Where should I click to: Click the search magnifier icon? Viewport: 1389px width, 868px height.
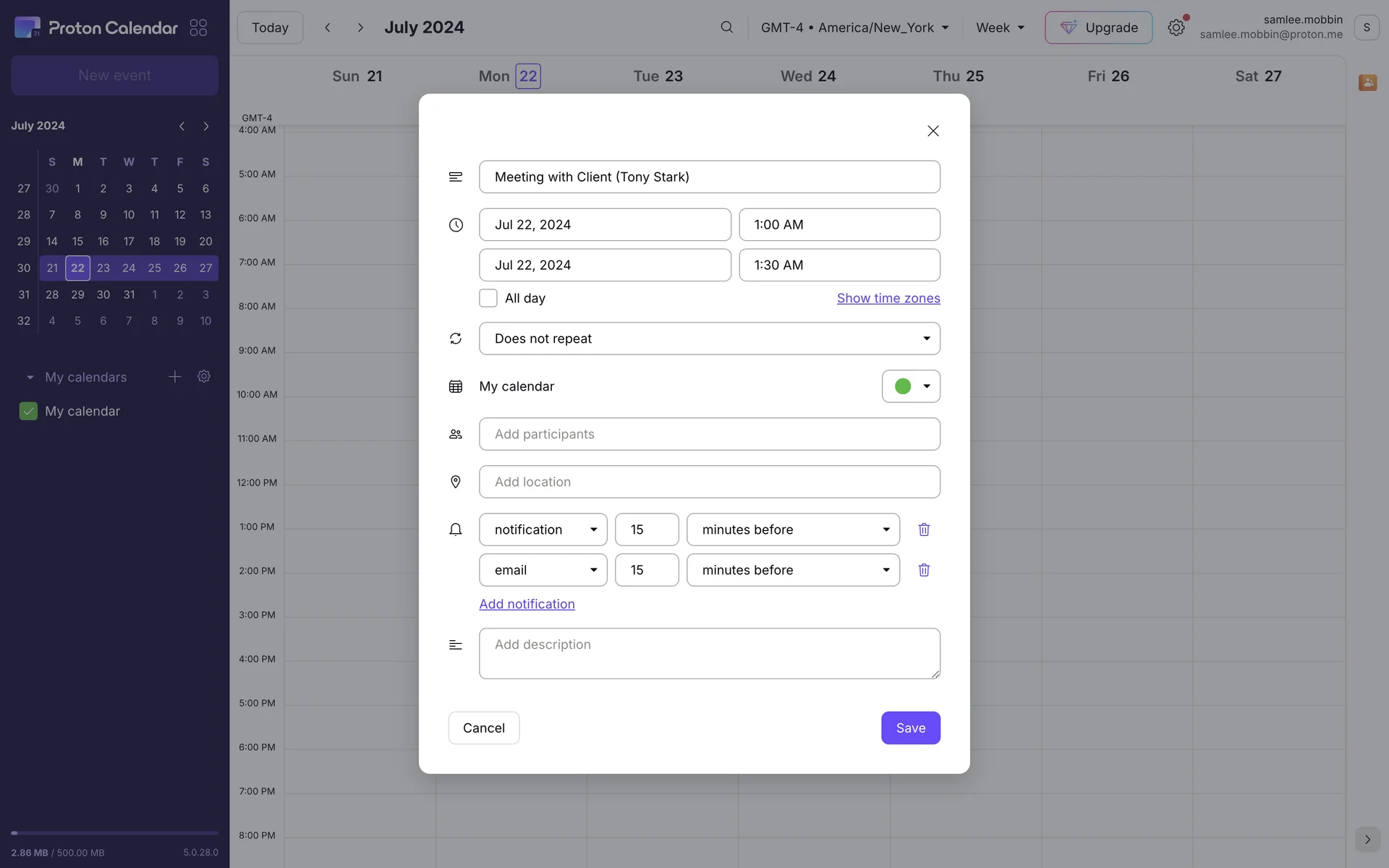(726, 27)
